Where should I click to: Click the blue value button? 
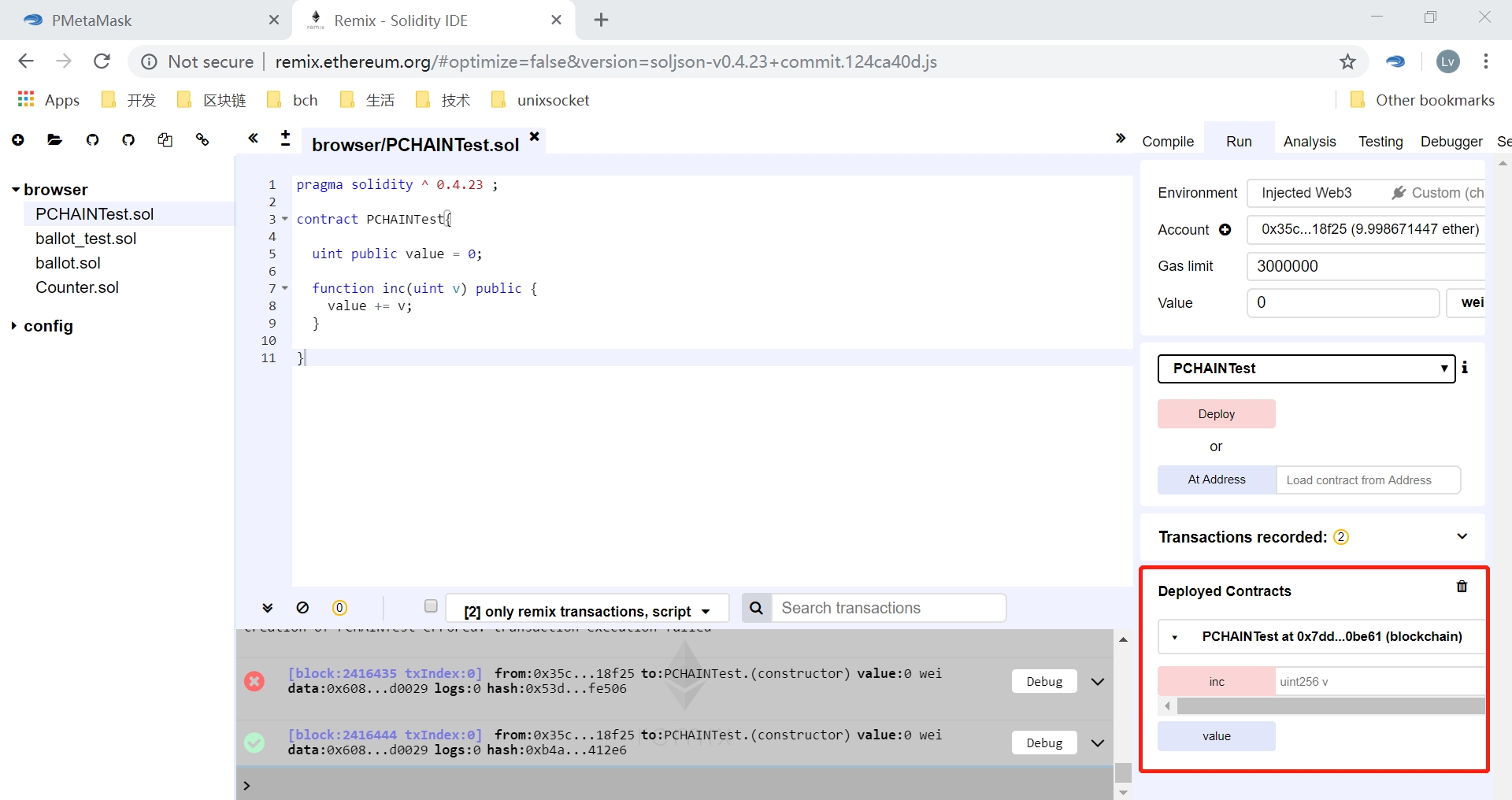(x=1216, y=736)
